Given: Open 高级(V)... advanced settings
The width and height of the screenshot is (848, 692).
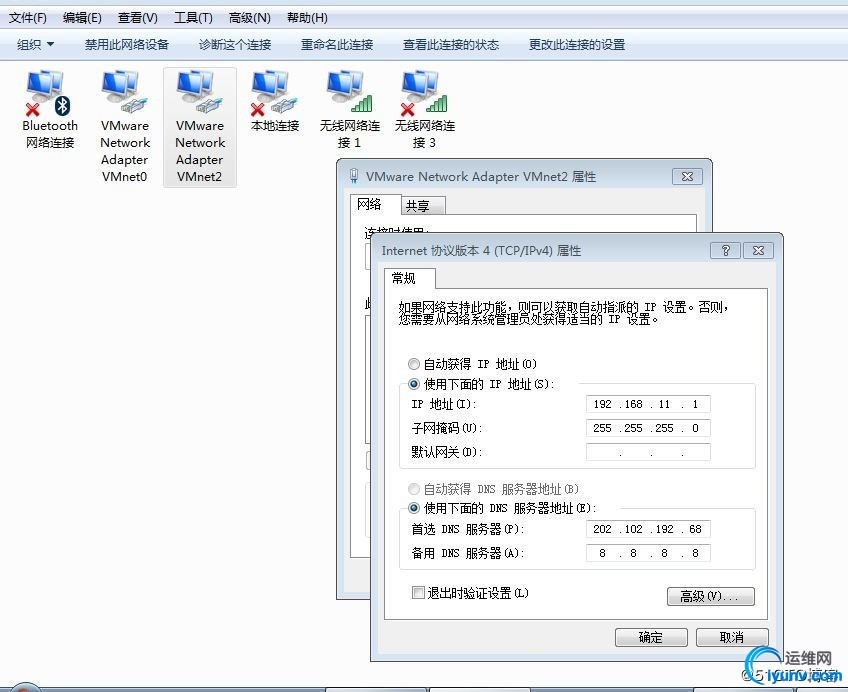Looking at the screenshot, I should (711, 596).
